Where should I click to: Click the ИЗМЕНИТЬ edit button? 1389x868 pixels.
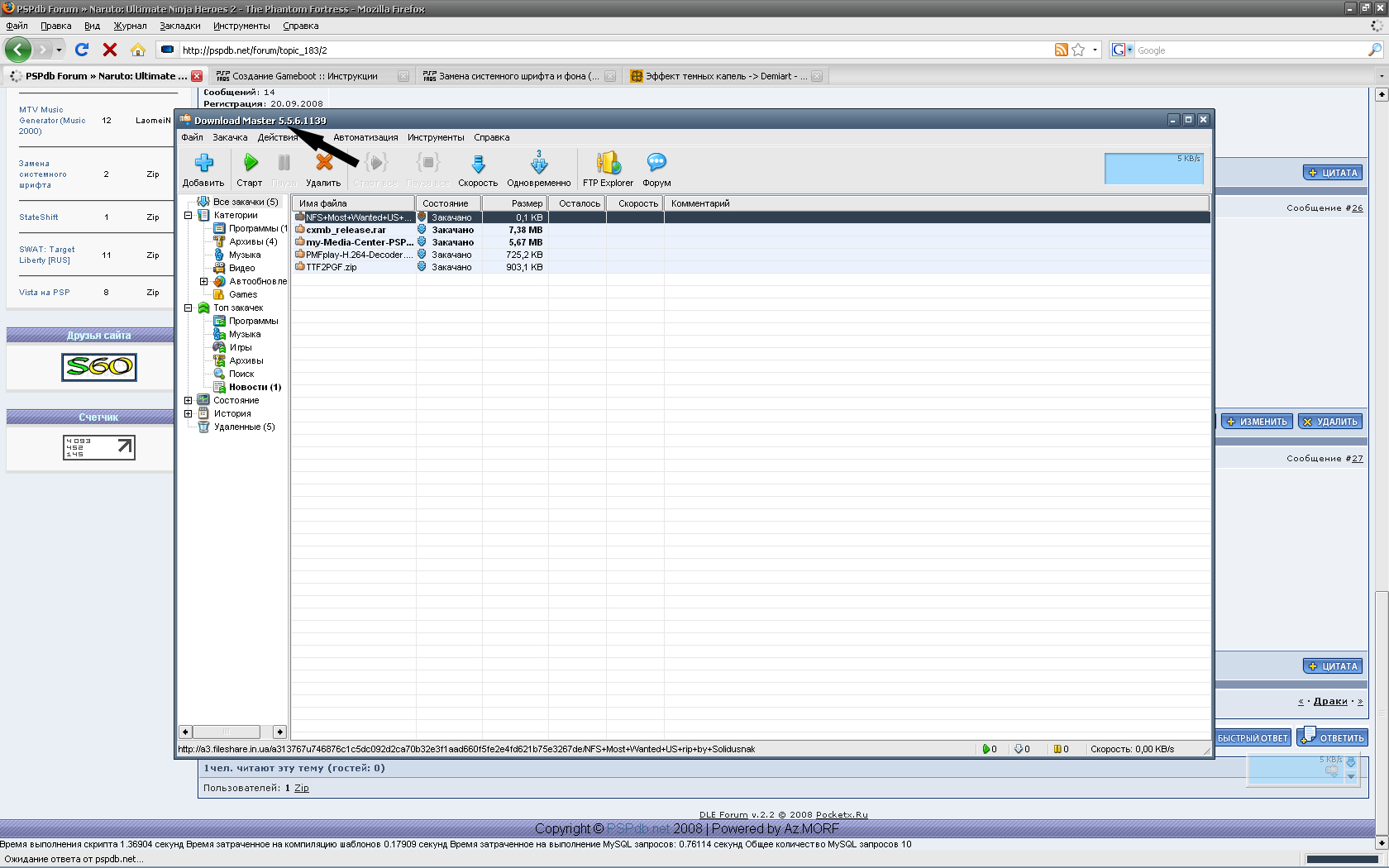tap(1257, 422)
